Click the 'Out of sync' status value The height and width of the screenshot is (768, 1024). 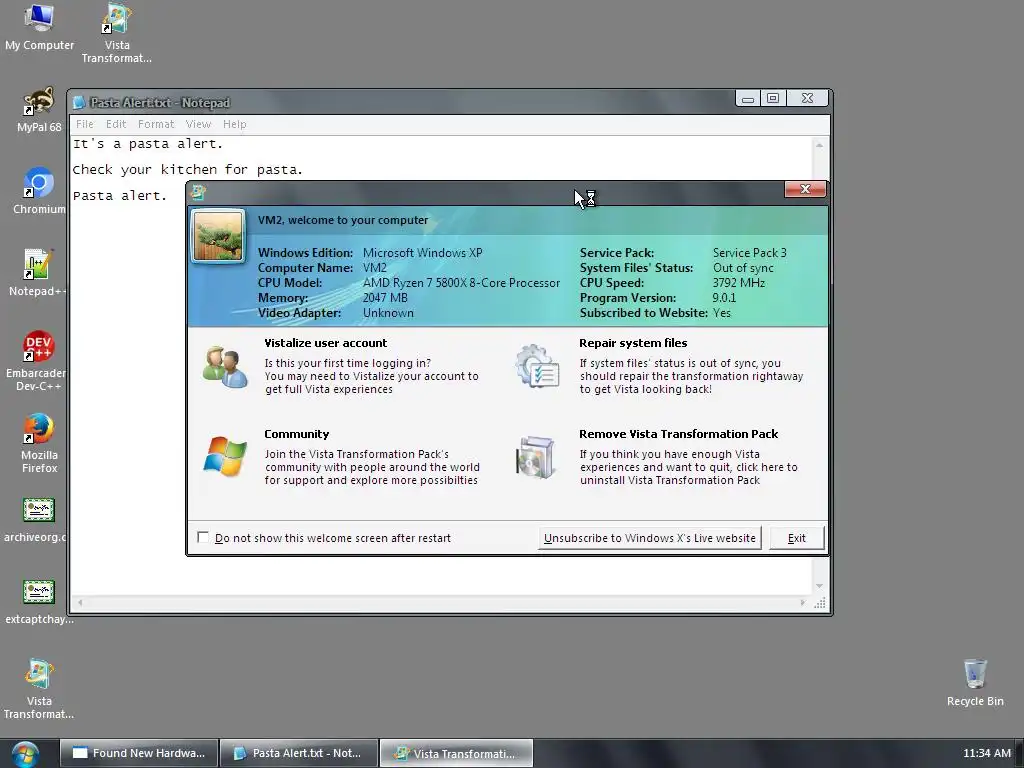[743, 268]
